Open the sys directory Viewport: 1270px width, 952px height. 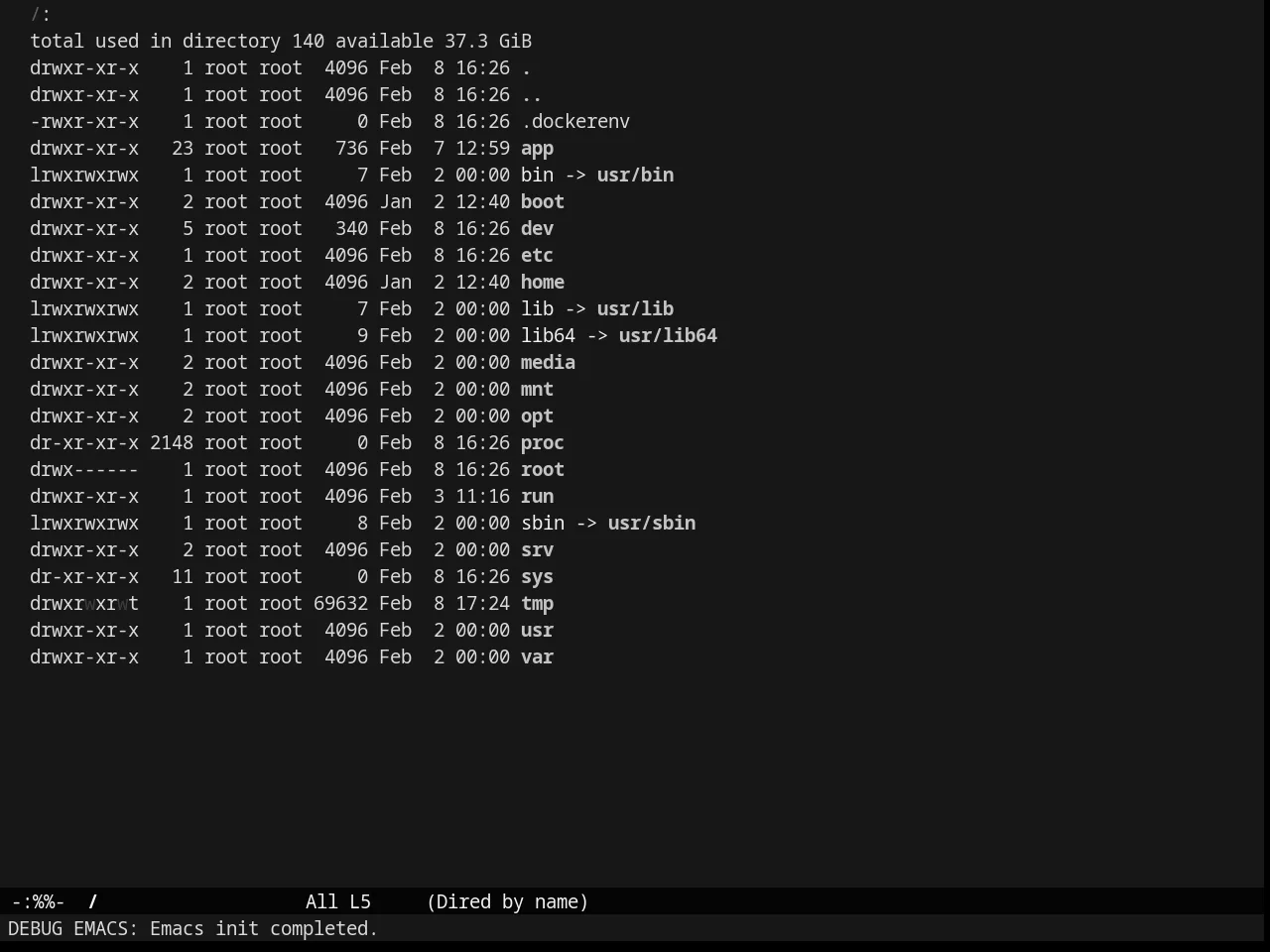(x=537, y=577)
